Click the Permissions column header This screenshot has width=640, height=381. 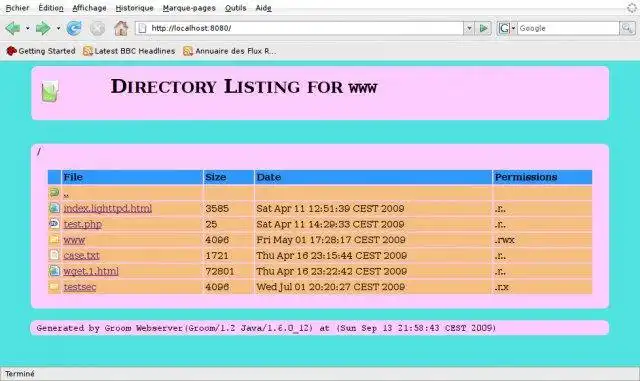[542, 177]
